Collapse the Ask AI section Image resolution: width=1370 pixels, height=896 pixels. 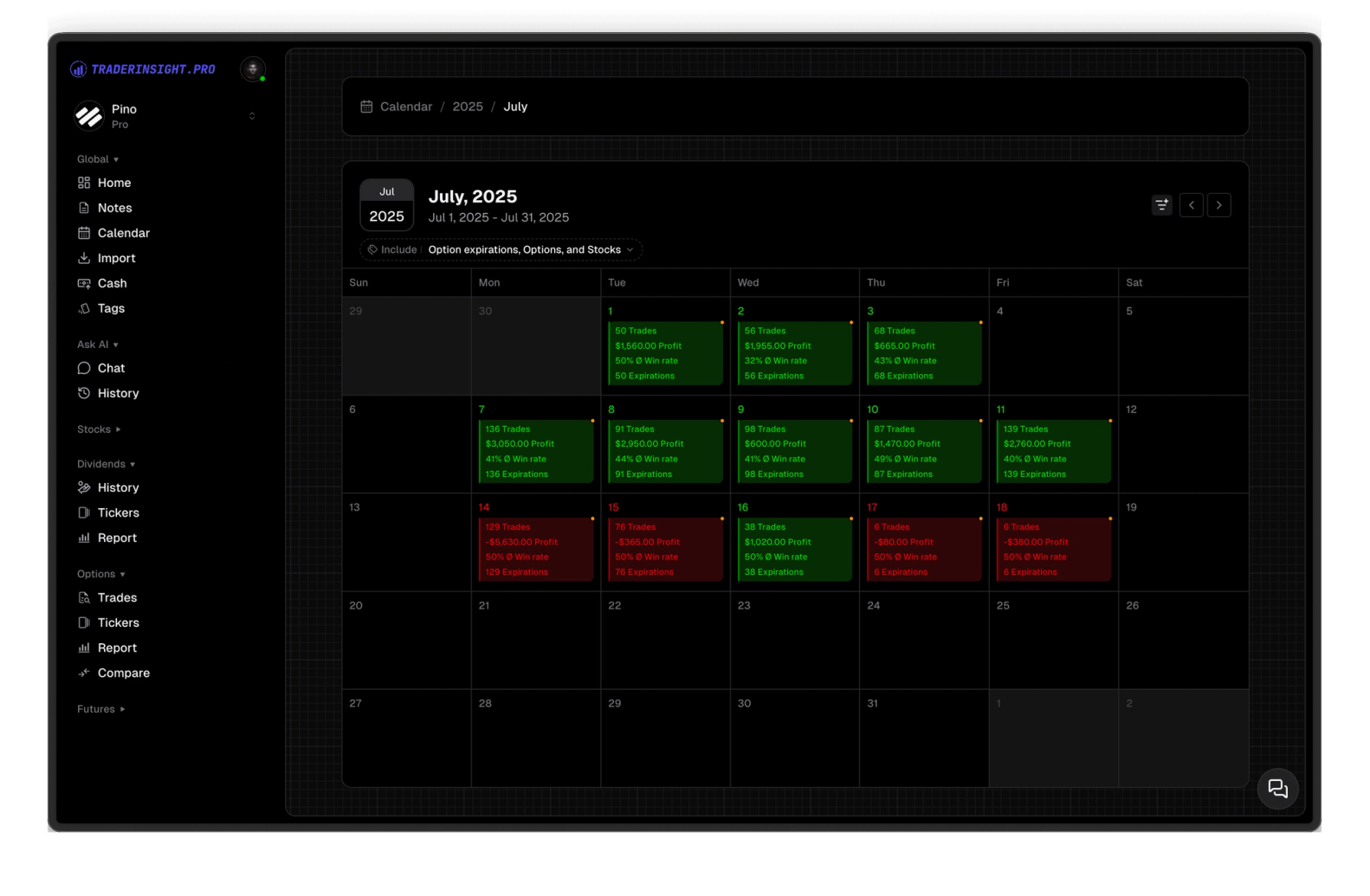[x=98, y=345]
